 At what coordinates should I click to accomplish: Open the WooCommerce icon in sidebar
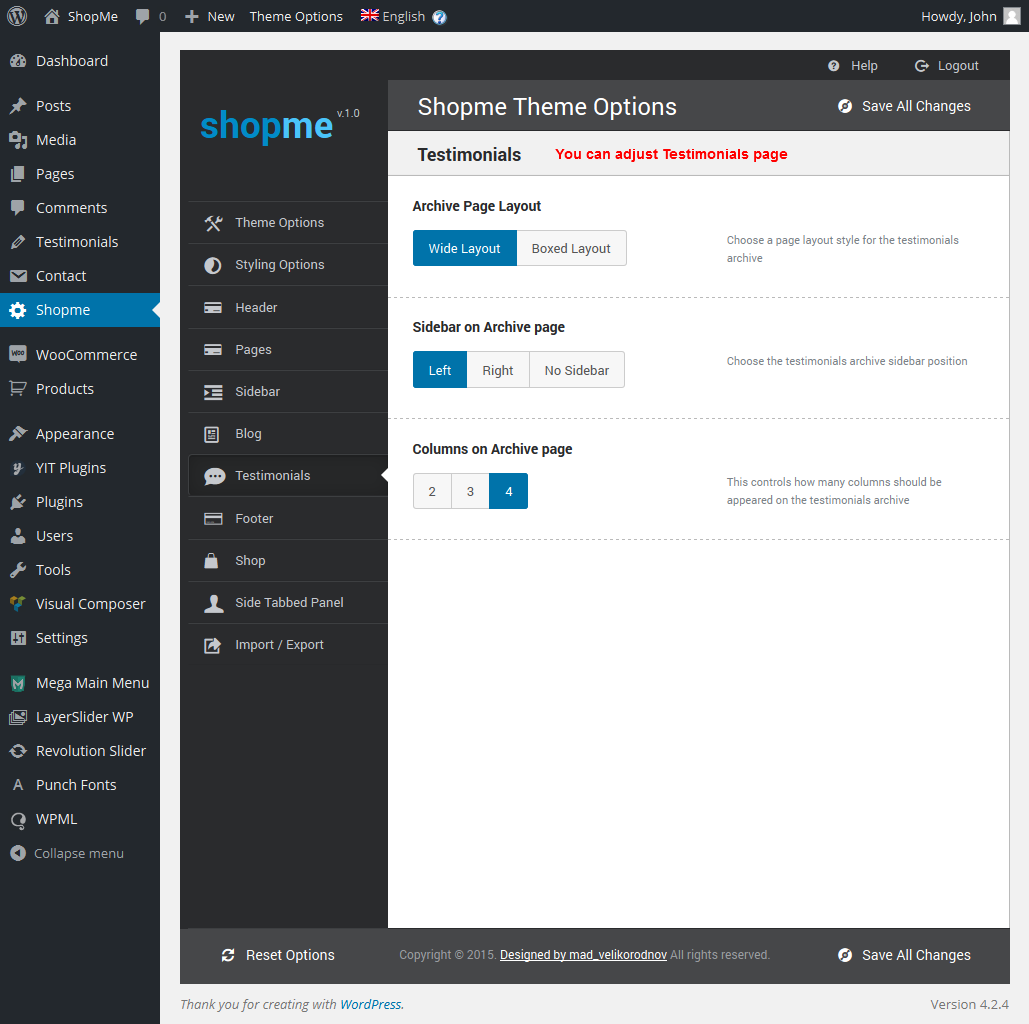[x=17, y=355]
